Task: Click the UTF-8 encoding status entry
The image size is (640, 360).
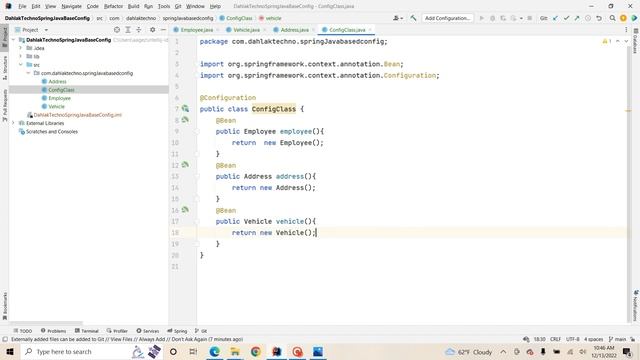Action: click(573, 339)
